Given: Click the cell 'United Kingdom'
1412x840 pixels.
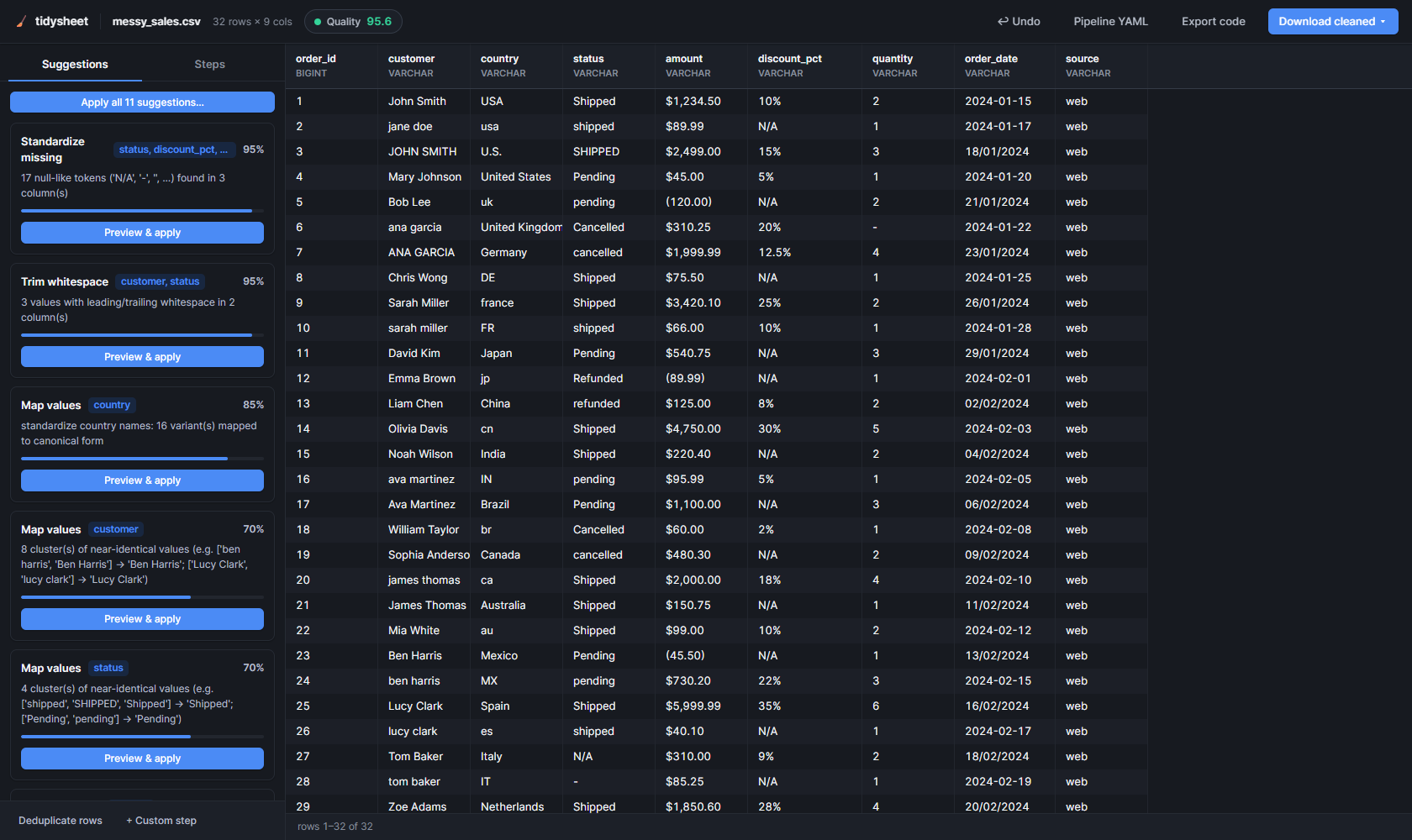Looking at the screenshot, I should tap(516, 228).
